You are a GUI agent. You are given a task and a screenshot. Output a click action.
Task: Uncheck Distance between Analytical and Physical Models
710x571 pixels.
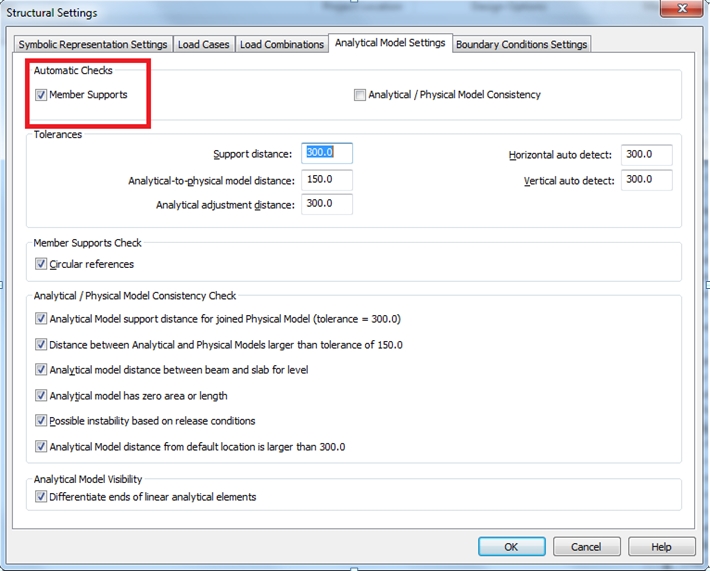(41, 345)
